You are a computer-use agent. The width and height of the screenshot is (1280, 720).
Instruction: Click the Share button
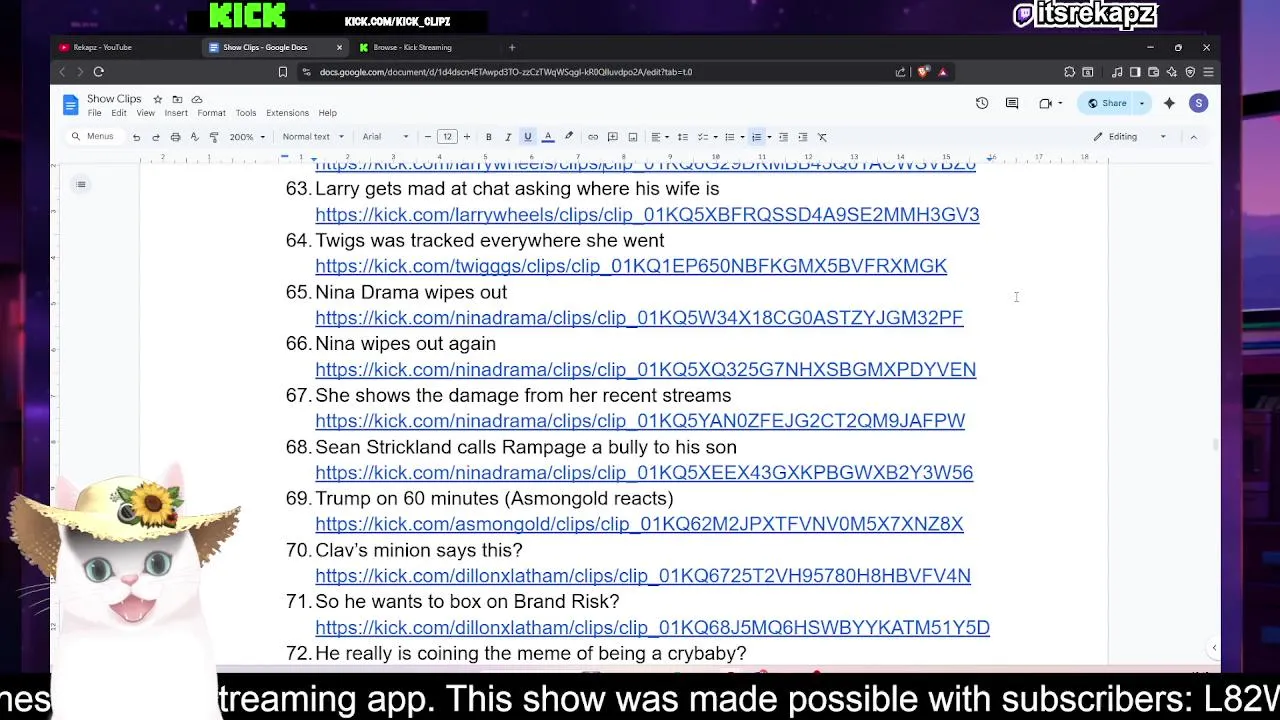[1106, 103]
